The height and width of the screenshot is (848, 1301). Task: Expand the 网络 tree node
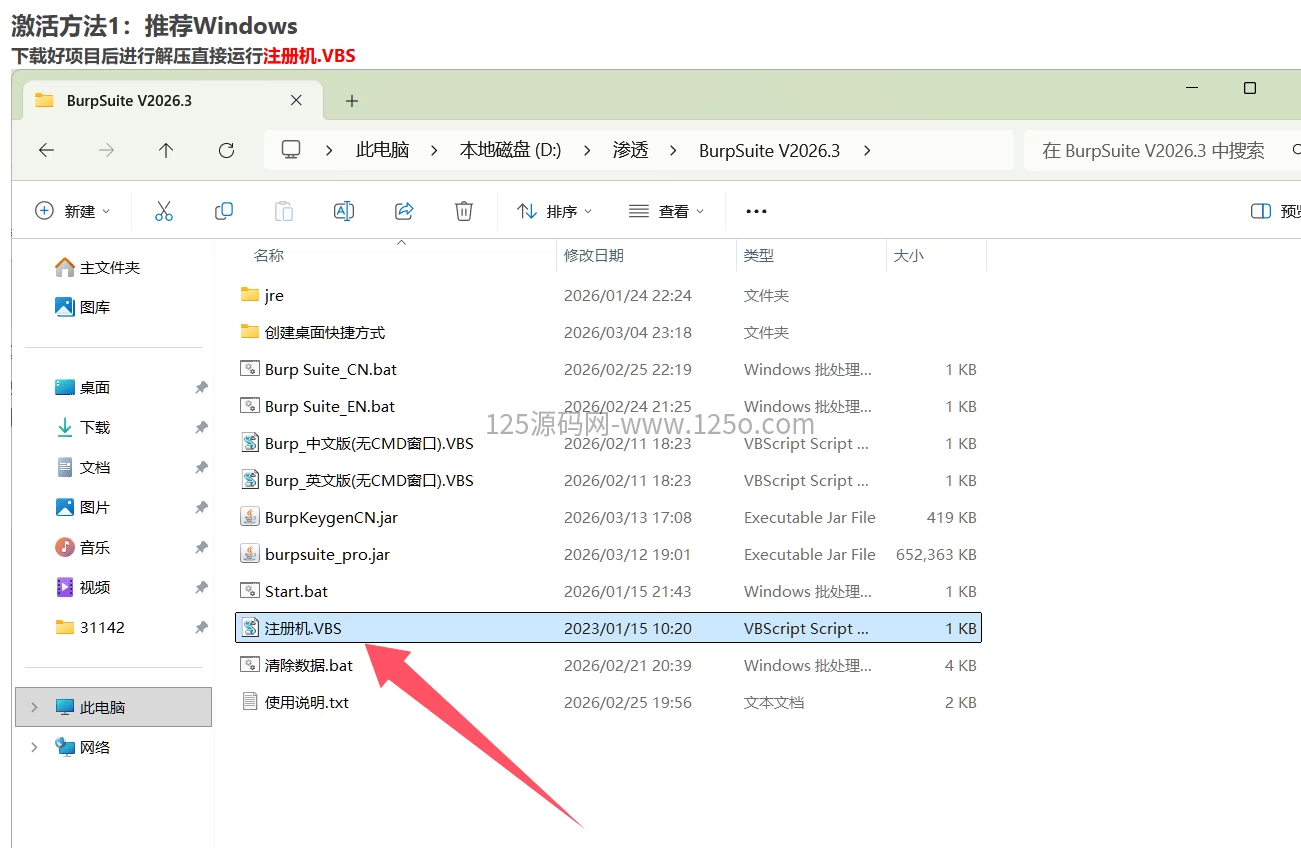(x=34, y=747)
